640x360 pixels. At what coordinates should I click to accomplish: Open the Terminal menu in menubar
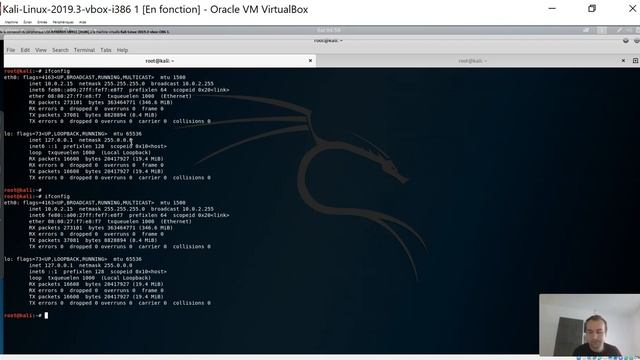(84, 50)
